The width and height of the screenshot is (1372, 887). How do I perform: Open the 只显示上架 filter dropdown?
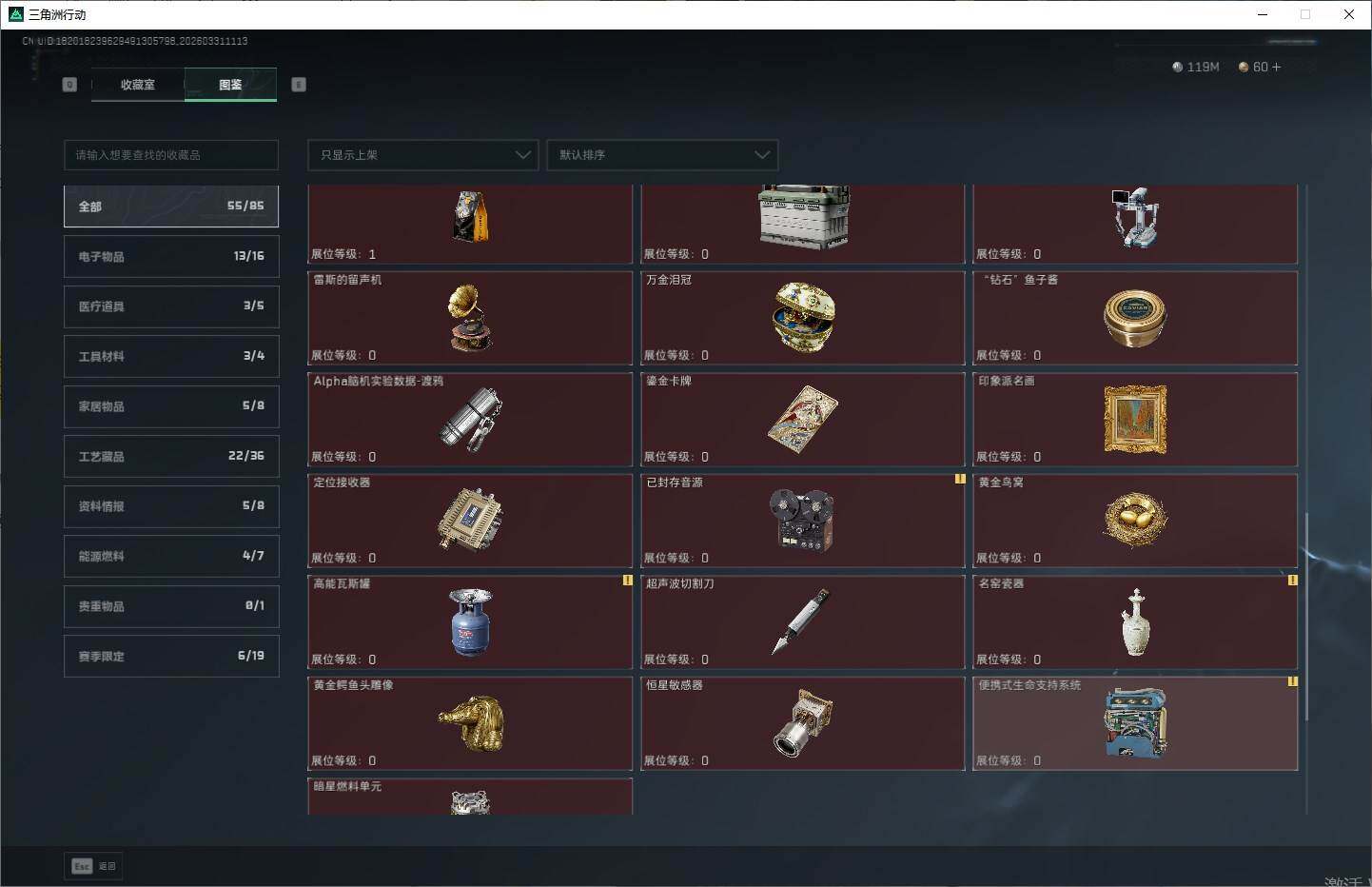tap(423, 155)
